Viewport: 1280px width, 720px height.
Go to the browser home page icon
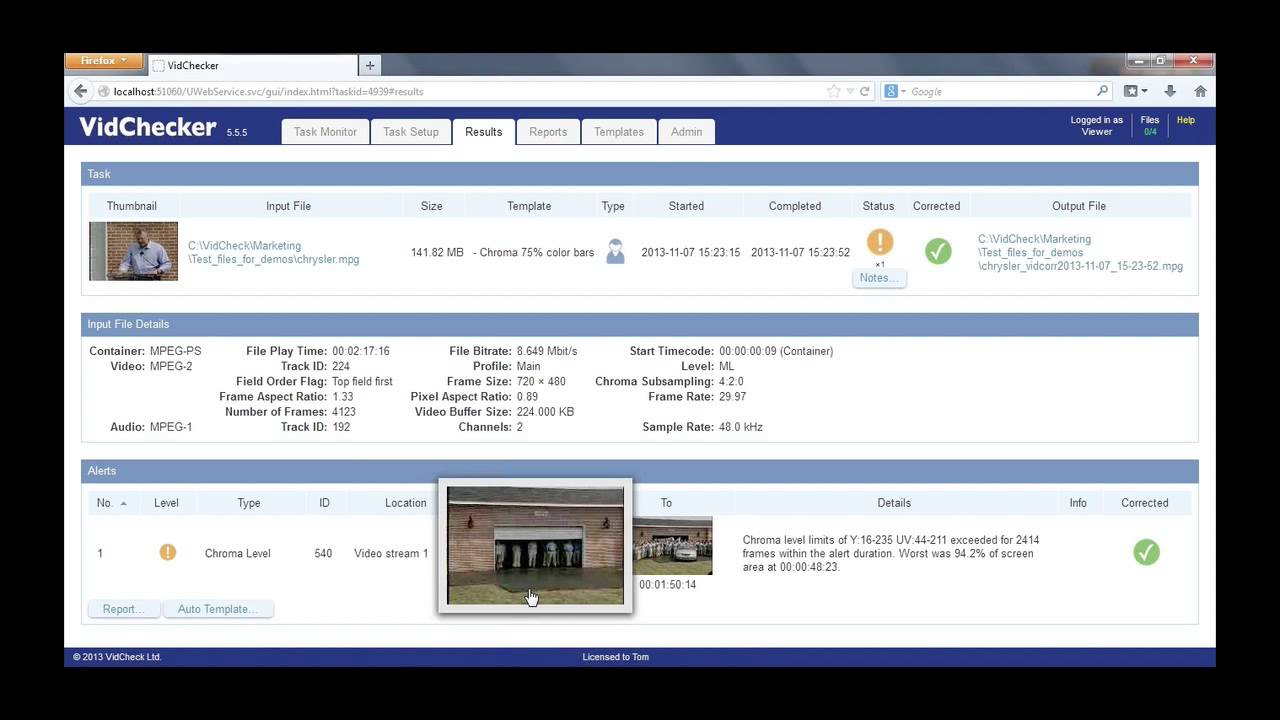coord(1200,91)
